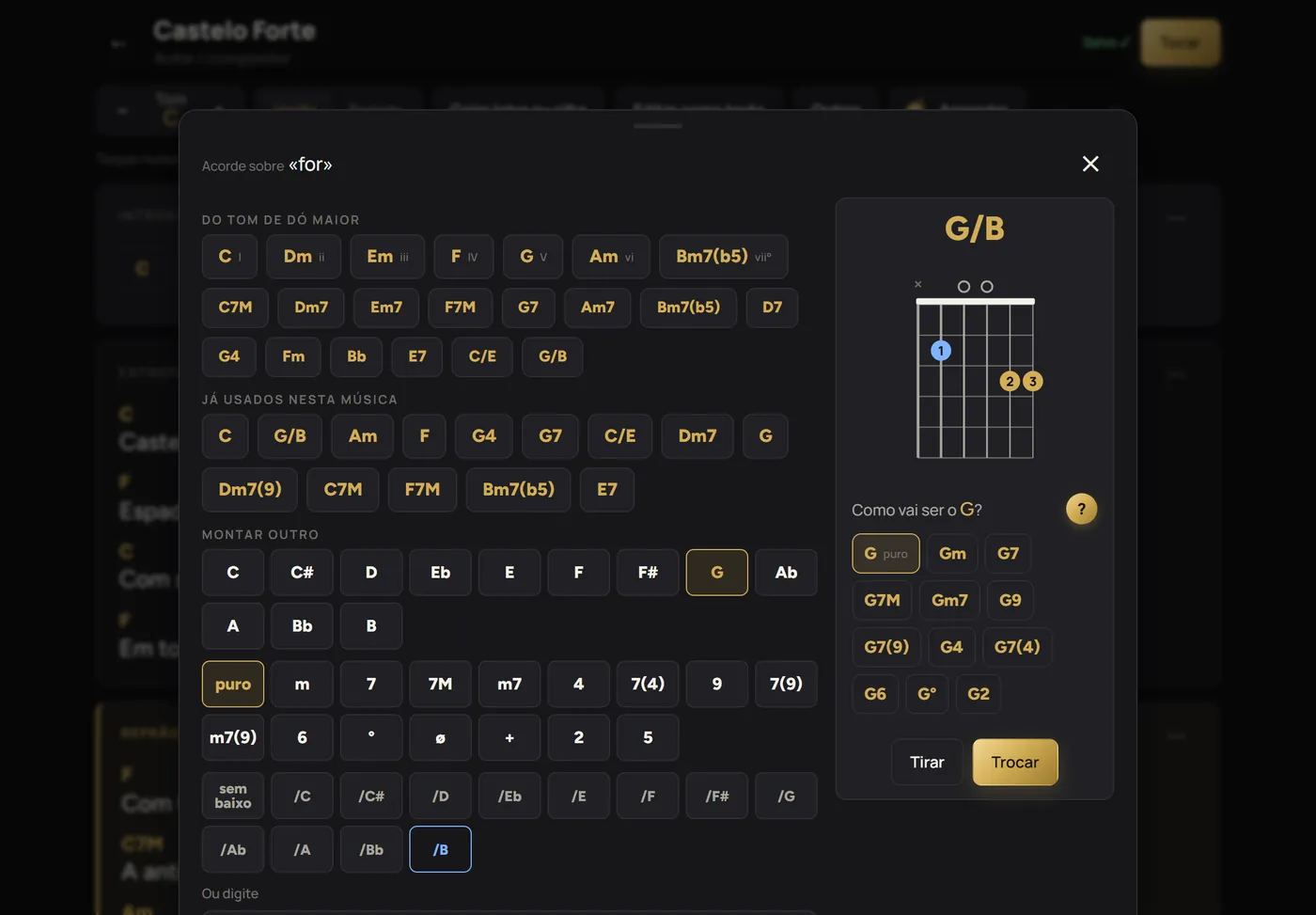Click the G/B chord fingering diagram
This screenshot has height=915, width=1316.
pos(975,369)
